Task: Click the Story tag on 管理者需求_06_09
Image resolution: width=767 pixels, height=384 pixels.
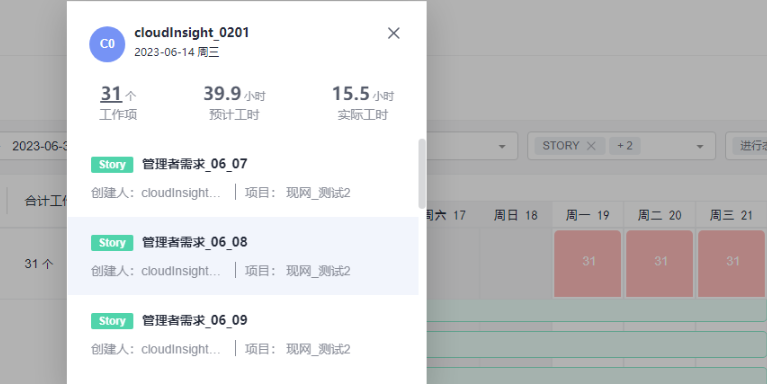Action: pyautogui.click(x=112, y=321)
